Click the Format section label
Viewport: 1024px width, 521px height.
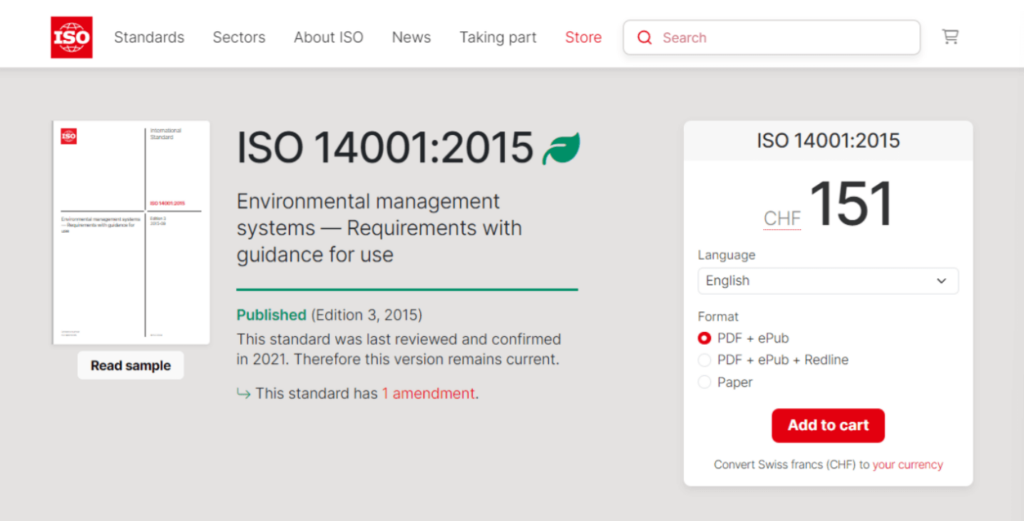tap(718, 317)
